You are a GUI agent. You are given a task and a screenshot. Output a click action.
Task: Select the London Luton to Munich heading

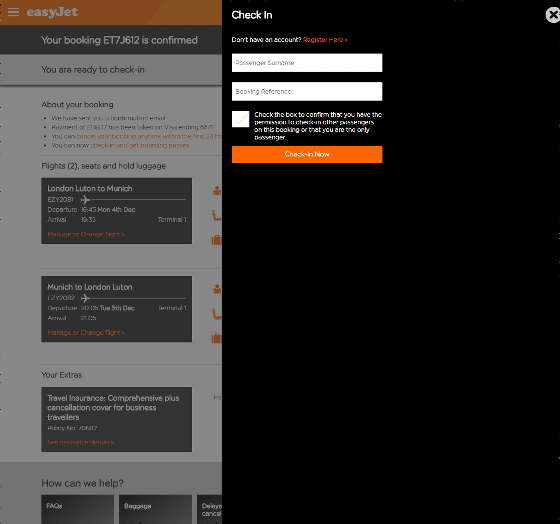tap(90, 189)
